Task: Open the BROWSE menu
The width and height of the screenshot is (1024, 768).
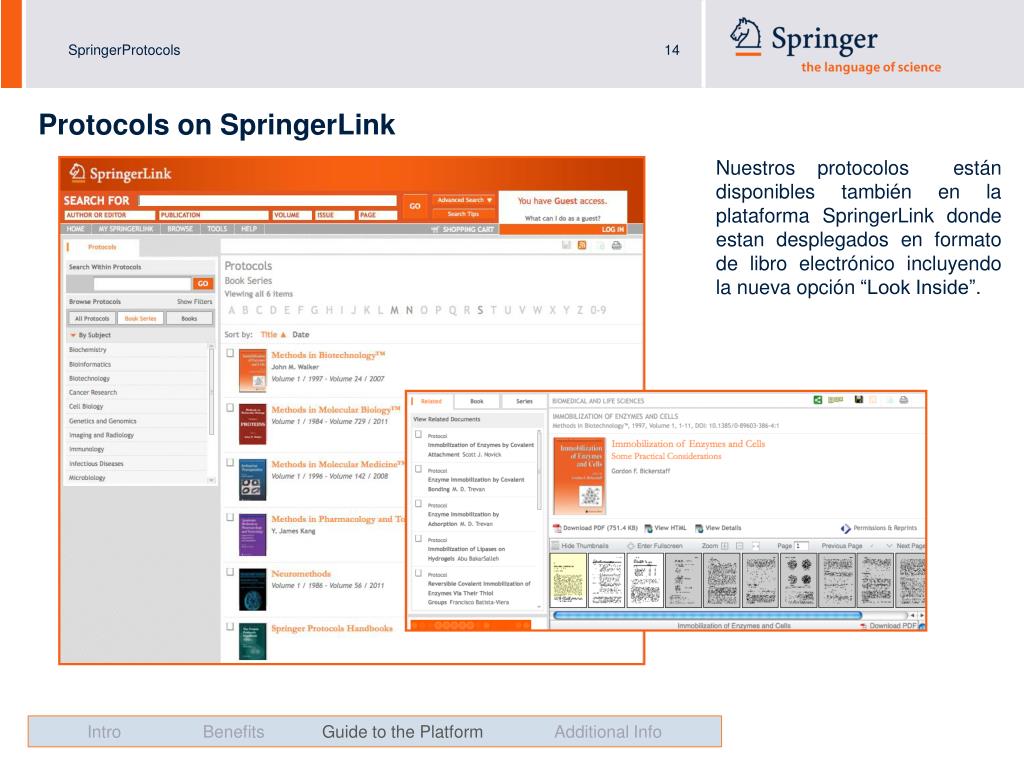Action: [180, 229]
